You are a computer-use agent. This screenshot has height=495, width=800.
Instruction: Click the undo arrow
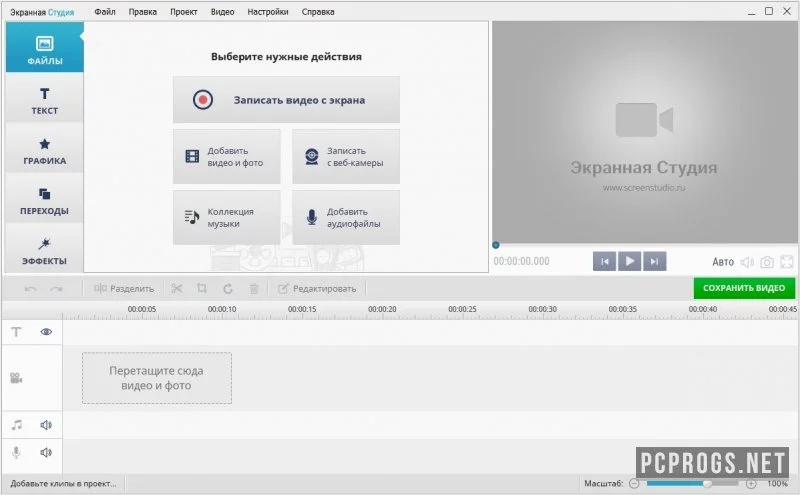coord(31,289)
